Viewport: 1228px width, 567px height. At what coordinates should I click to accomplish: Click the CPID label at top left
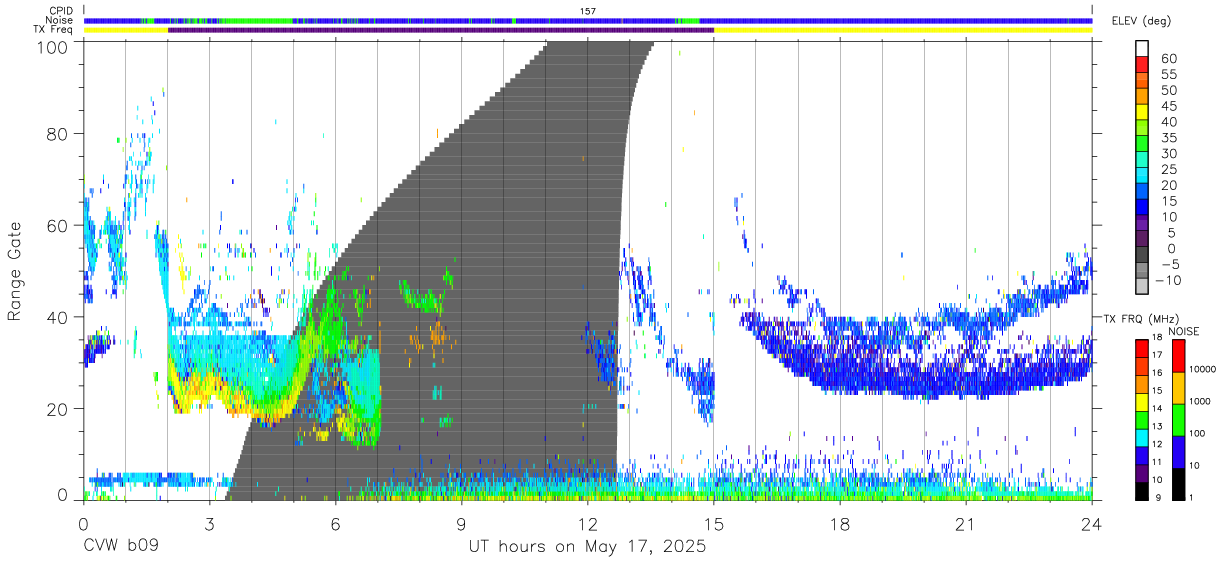(x=60, y=10)
